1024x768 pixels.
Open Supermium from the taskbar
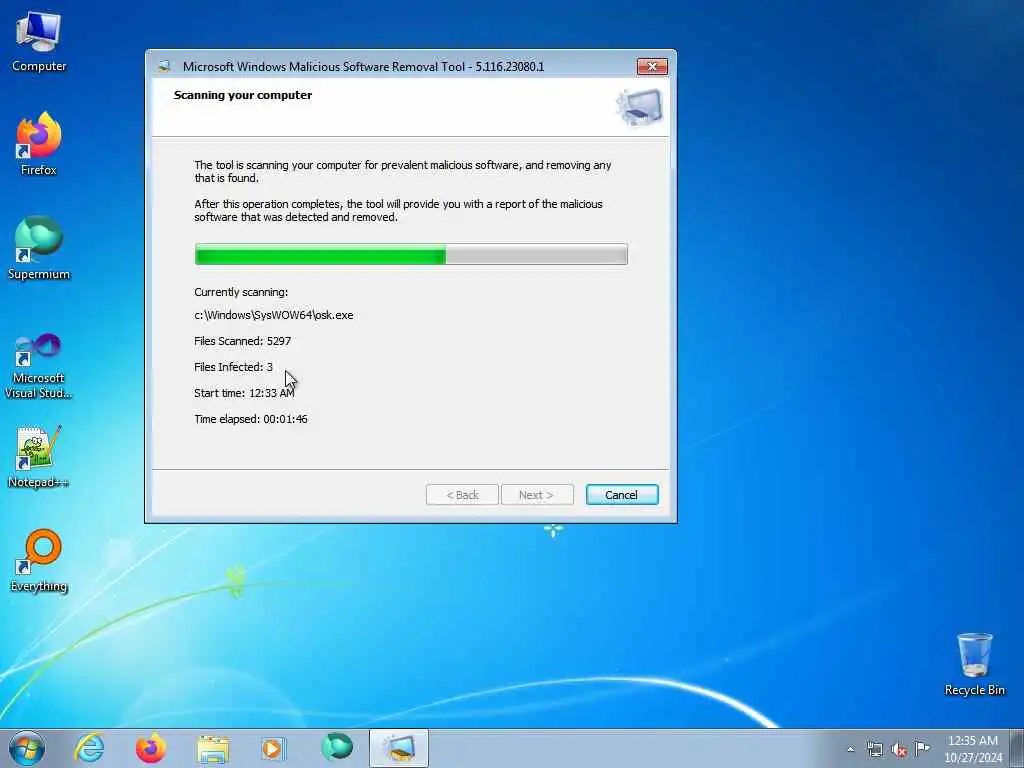point(337,747)
